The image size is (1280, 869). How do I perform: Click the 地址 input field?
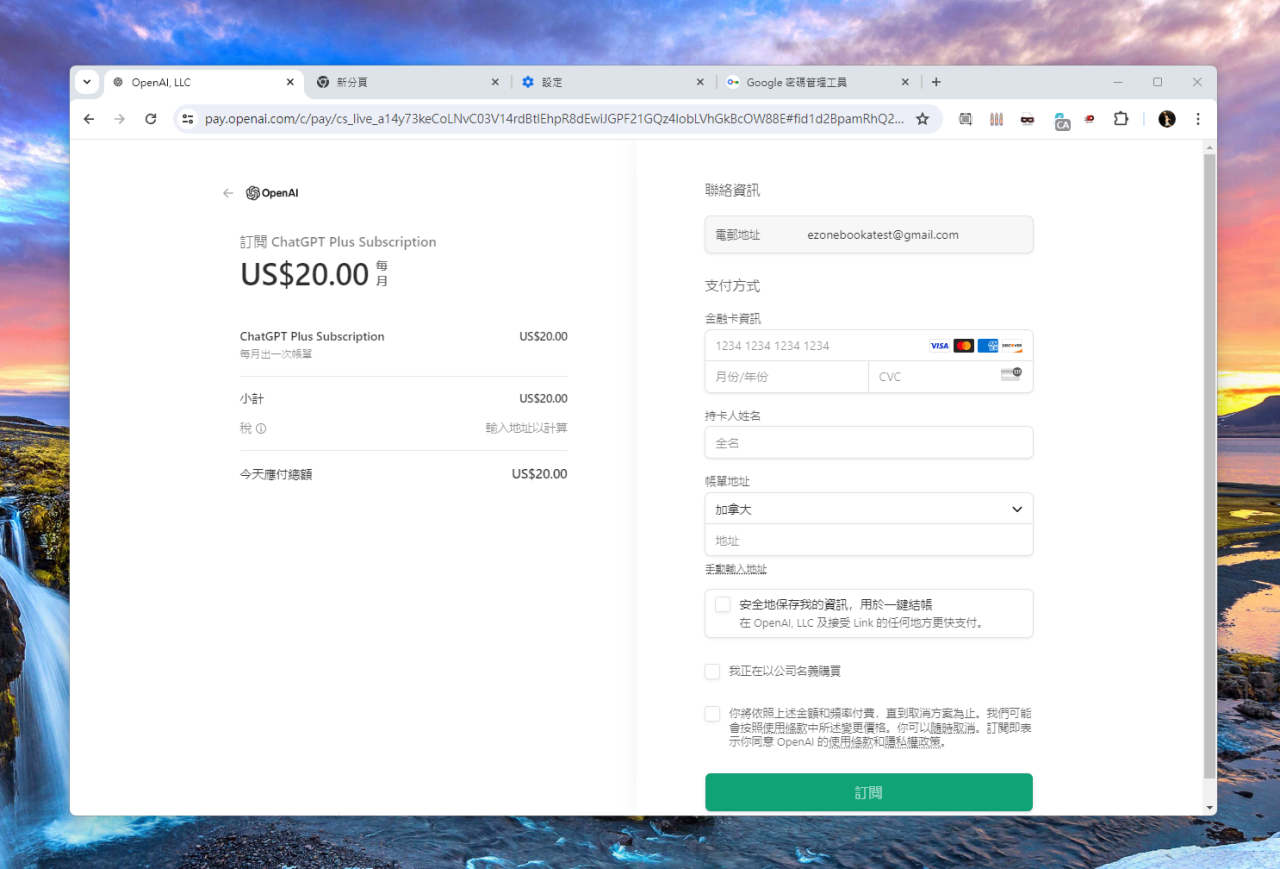click(x=868, y=540)
